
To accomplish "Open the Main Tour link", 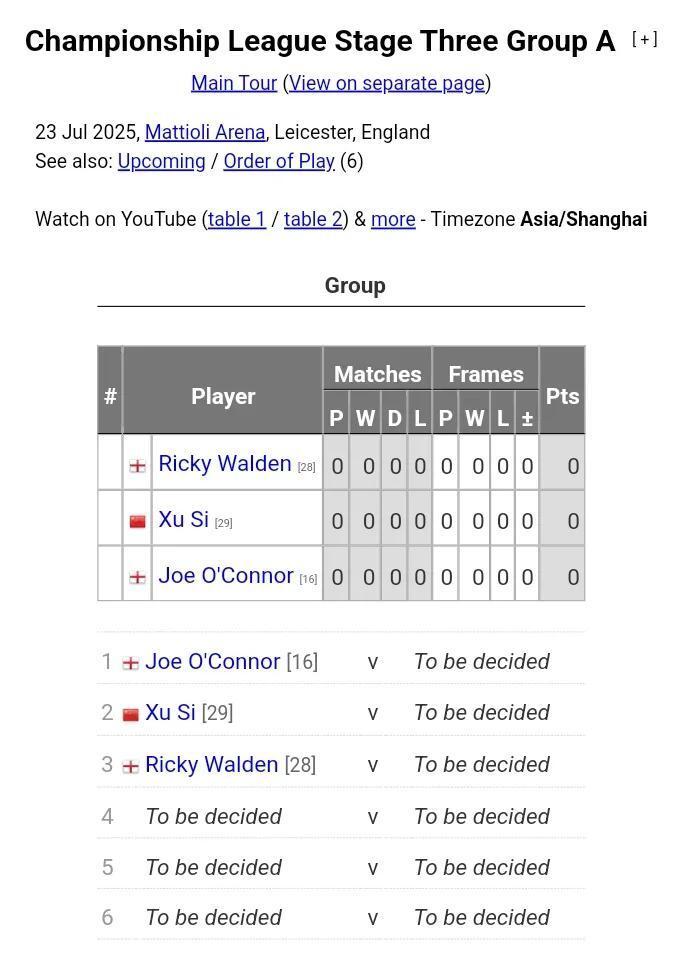I will pyautogui.click(x=234, y=83).
